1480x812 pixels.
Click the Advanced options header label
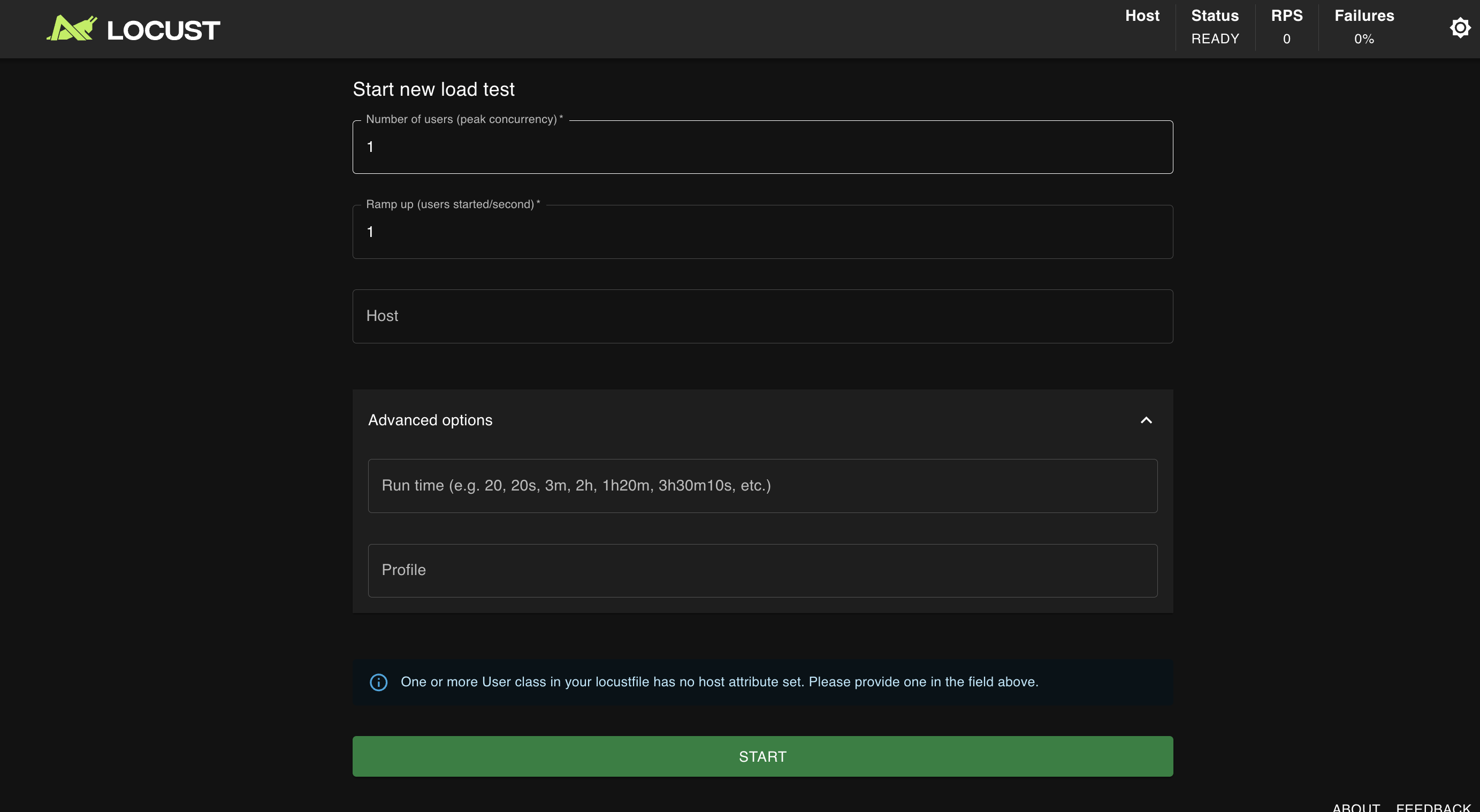click(430, 420)
